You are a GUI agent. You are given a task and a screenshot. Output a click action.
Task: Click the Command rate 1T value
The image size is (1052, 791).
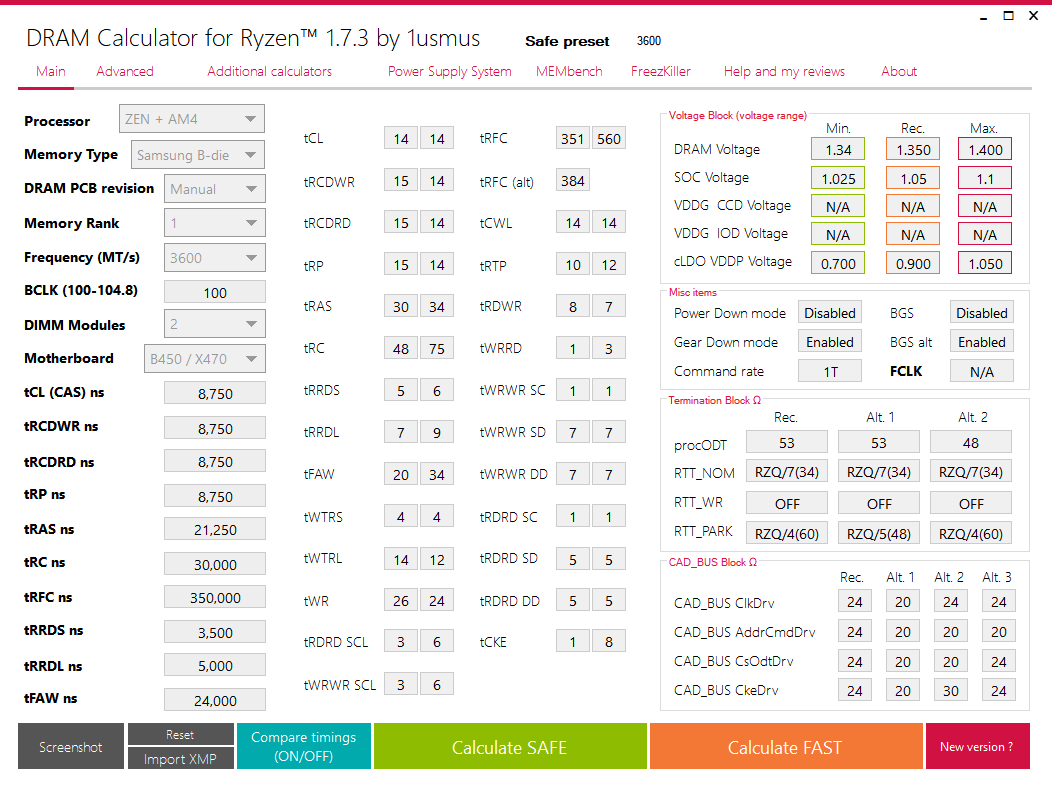tap(830, 371)
